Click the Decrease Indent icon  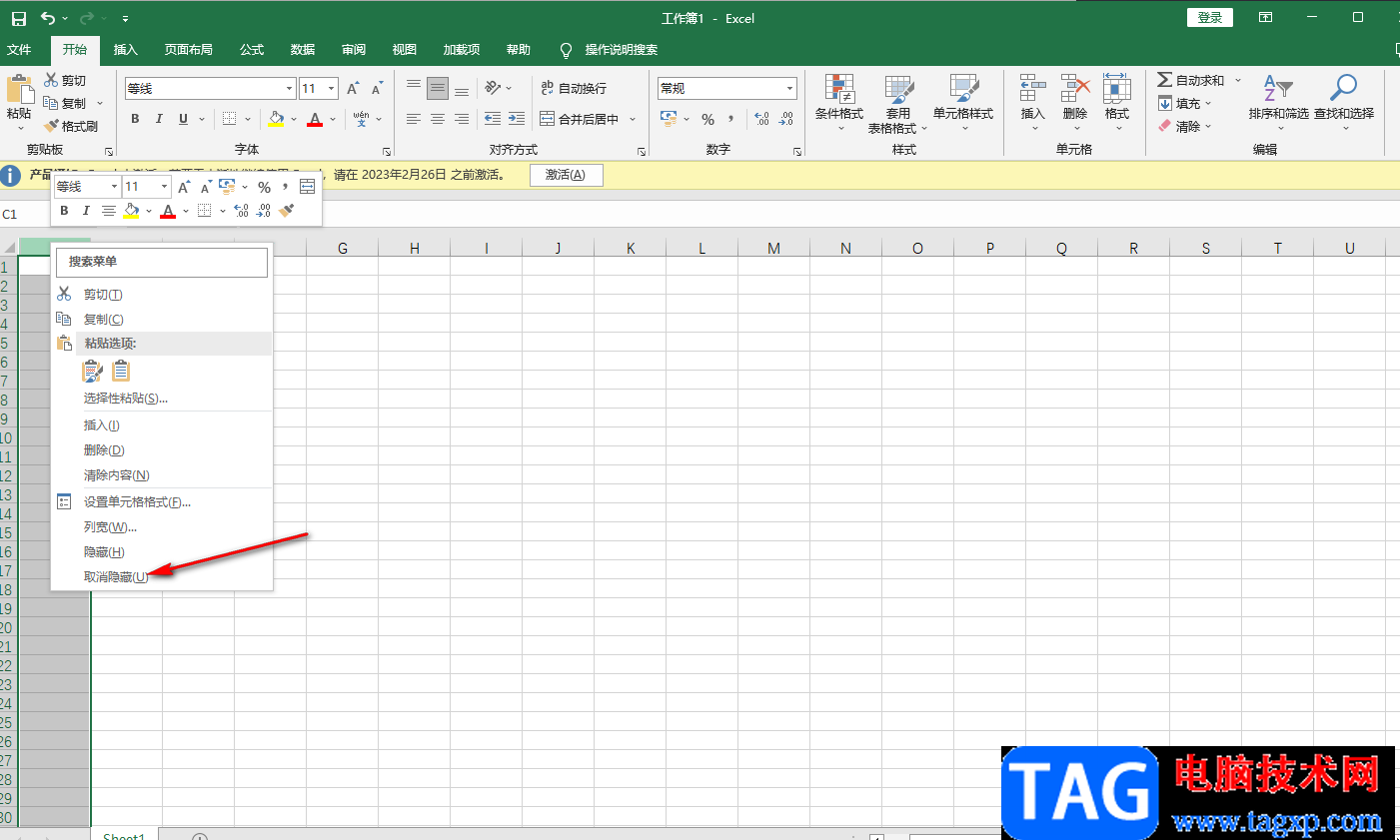493,119
